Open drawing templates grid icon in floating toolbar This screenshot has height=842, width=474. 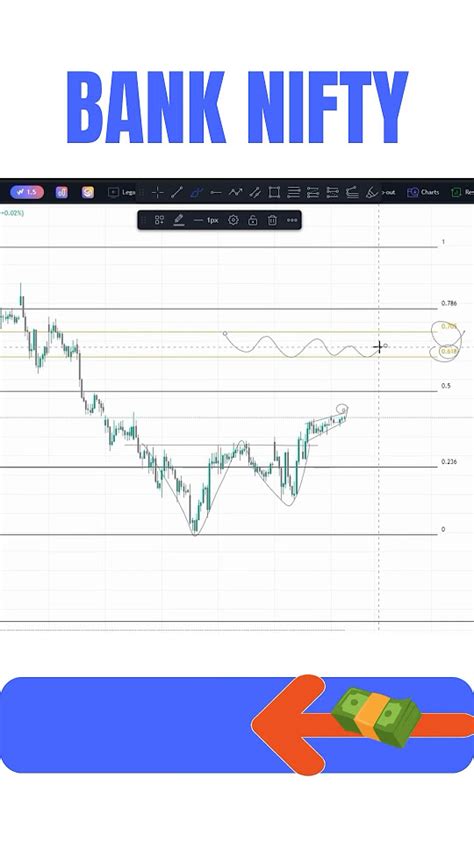[x=159, y=220]
